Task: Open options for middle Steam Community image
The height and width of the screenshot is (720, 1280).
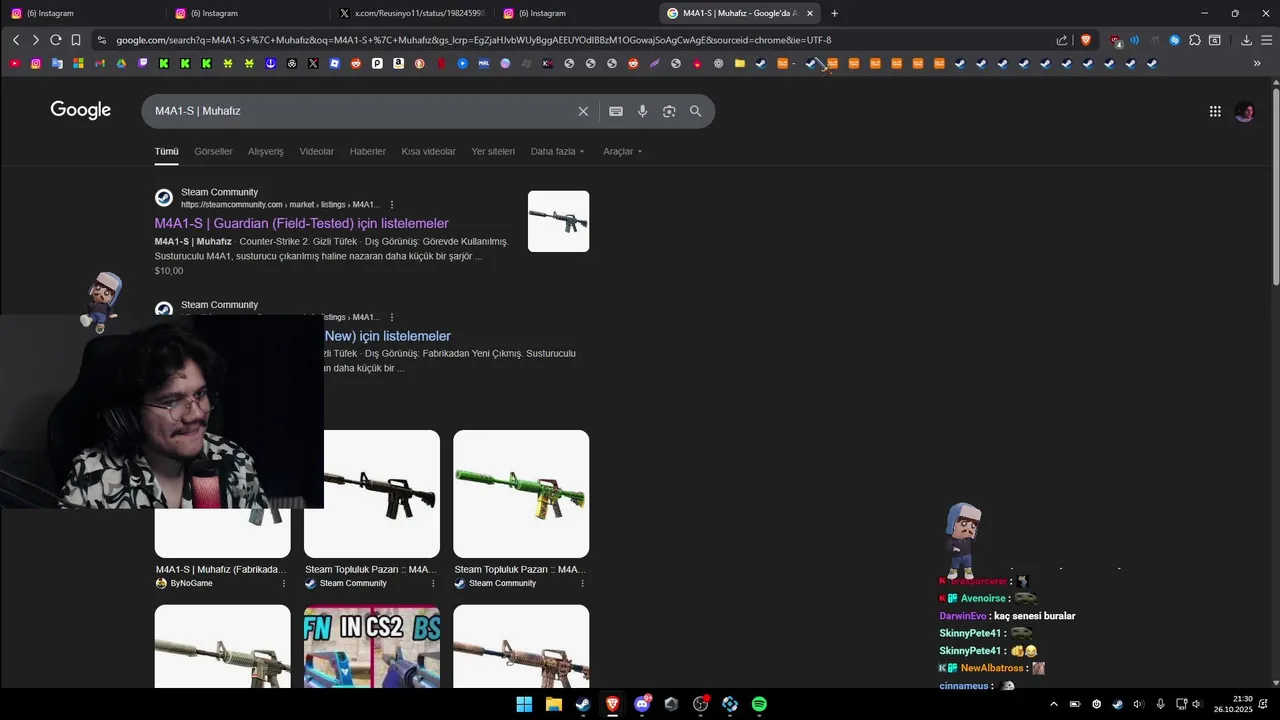Action: (433, 583)
